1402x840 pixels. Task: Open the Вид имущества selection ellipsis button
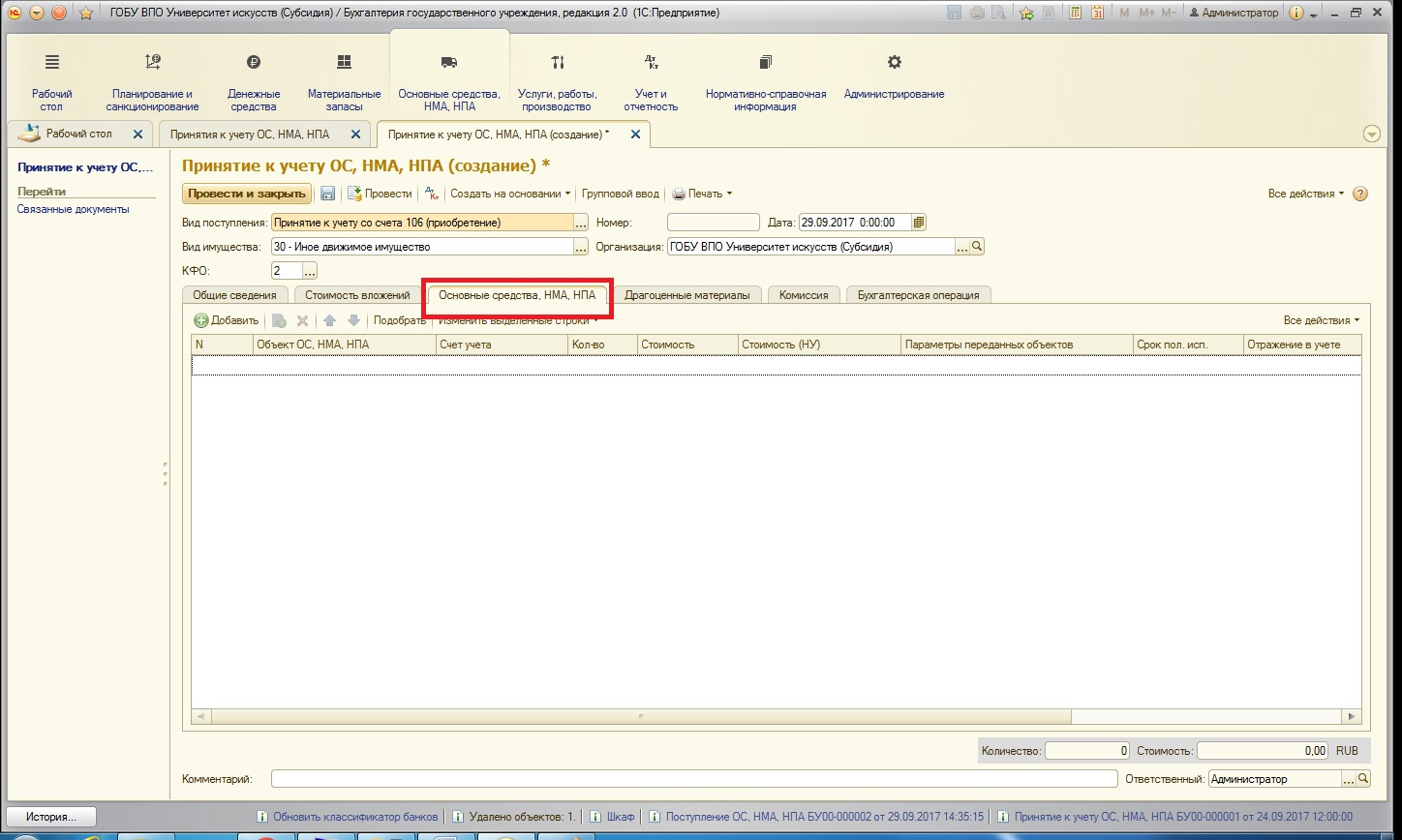581,247
